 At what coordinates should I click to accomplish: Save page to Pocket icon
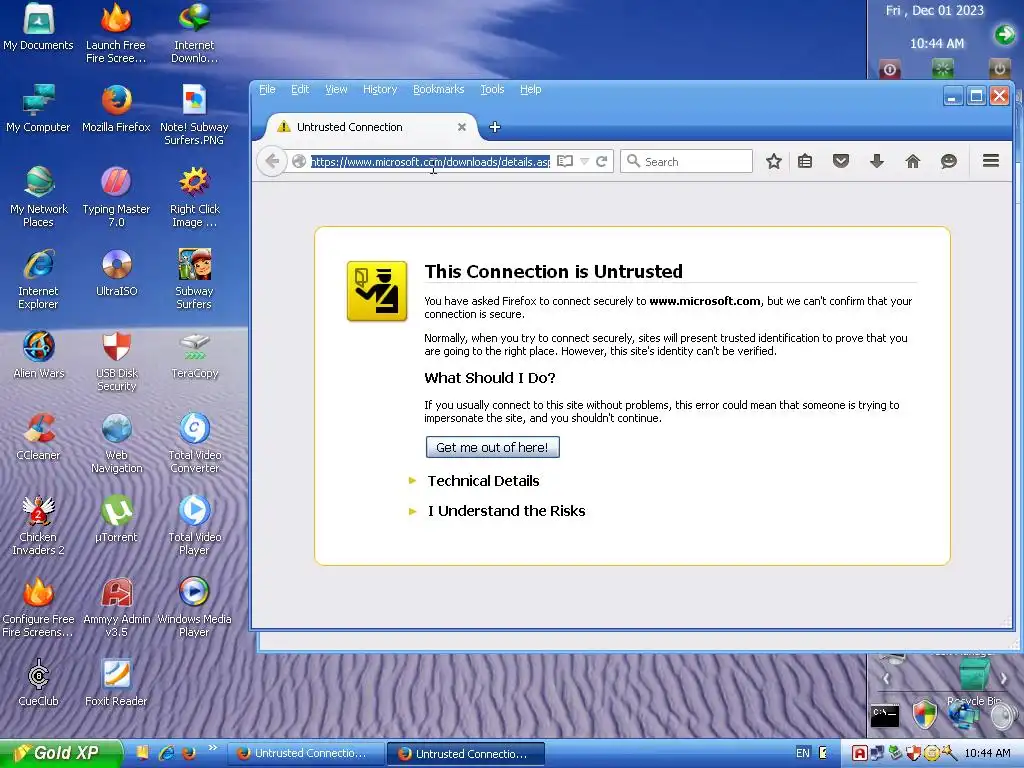tap(841, 161)
